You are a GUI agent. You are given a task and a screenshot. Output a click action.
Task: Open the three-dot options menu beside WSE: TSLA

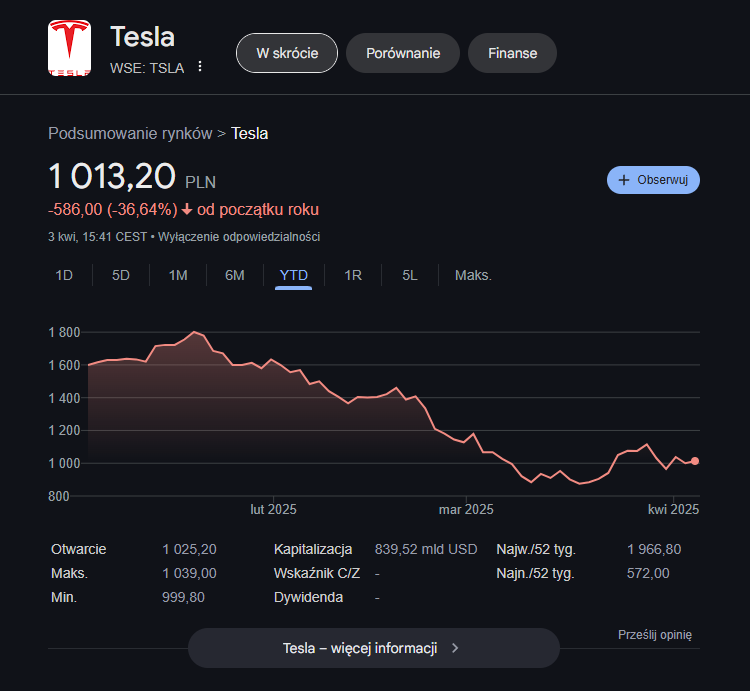200,67
